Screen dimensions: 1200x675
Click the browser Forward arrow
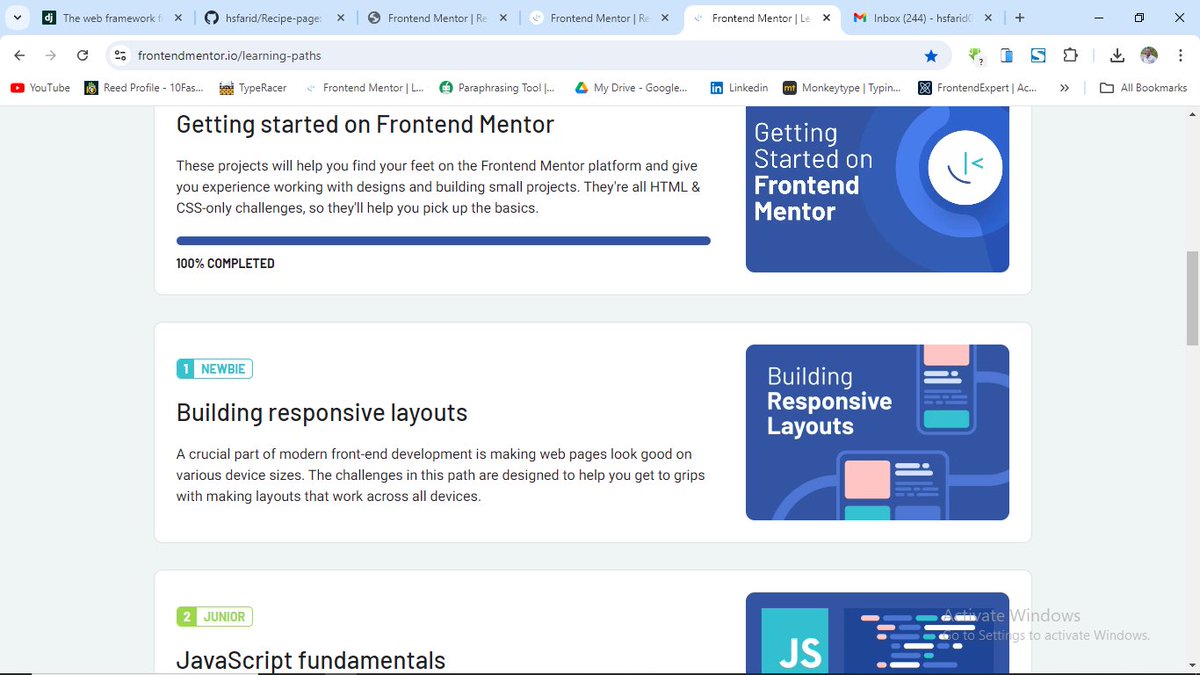tap(51, 56)
